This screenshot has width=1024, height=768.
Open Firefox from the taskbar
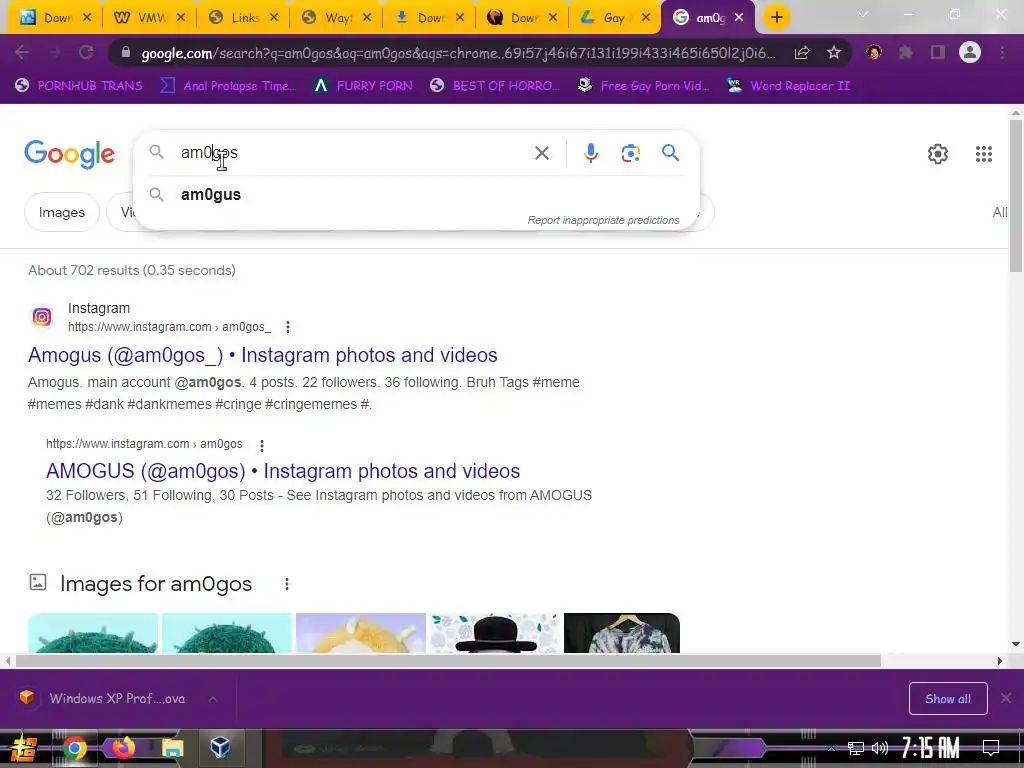[123, 748]
